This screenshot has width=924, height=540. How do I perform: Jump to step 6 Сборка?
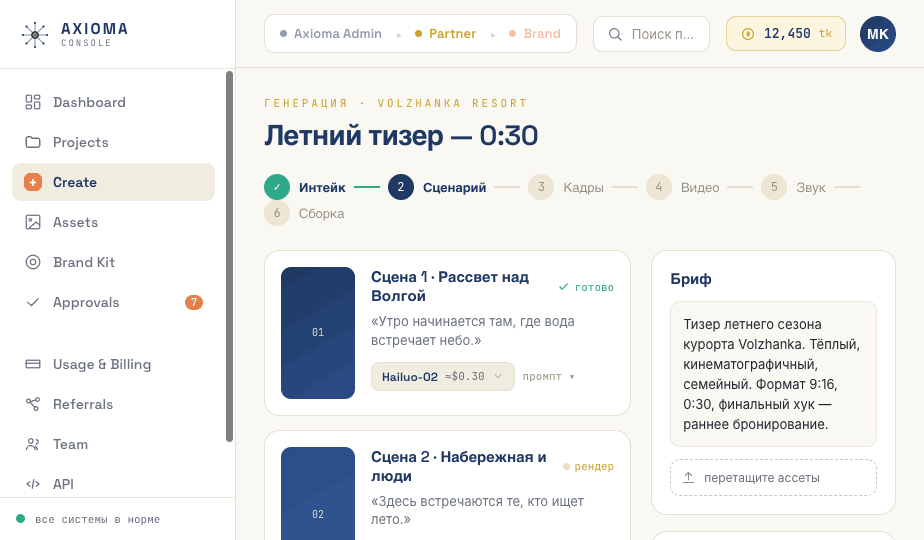coord(304,213)
